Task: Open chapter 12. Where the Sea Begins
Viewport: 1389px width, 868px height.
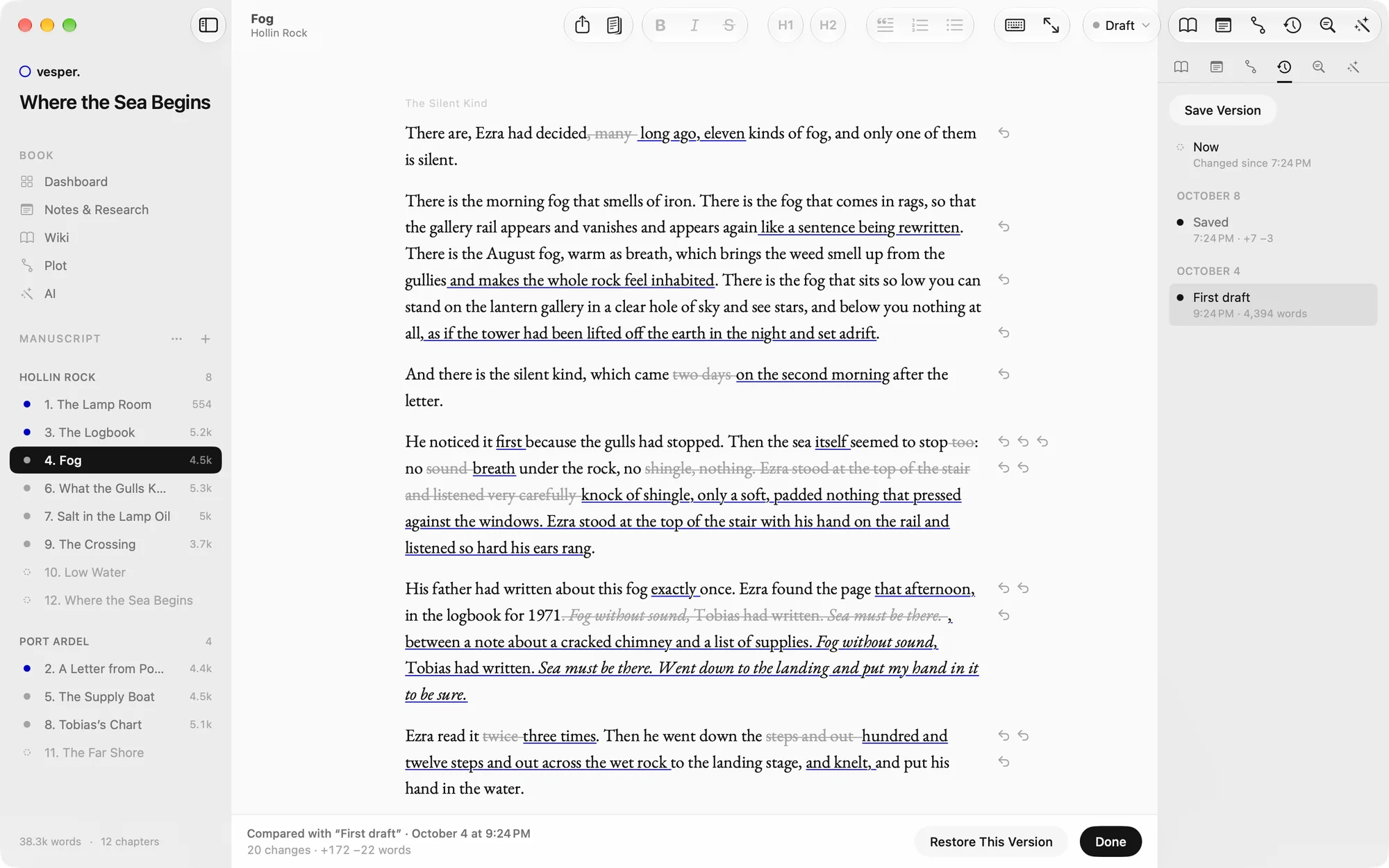Action: pyautogui.click(x=115, y=600)
